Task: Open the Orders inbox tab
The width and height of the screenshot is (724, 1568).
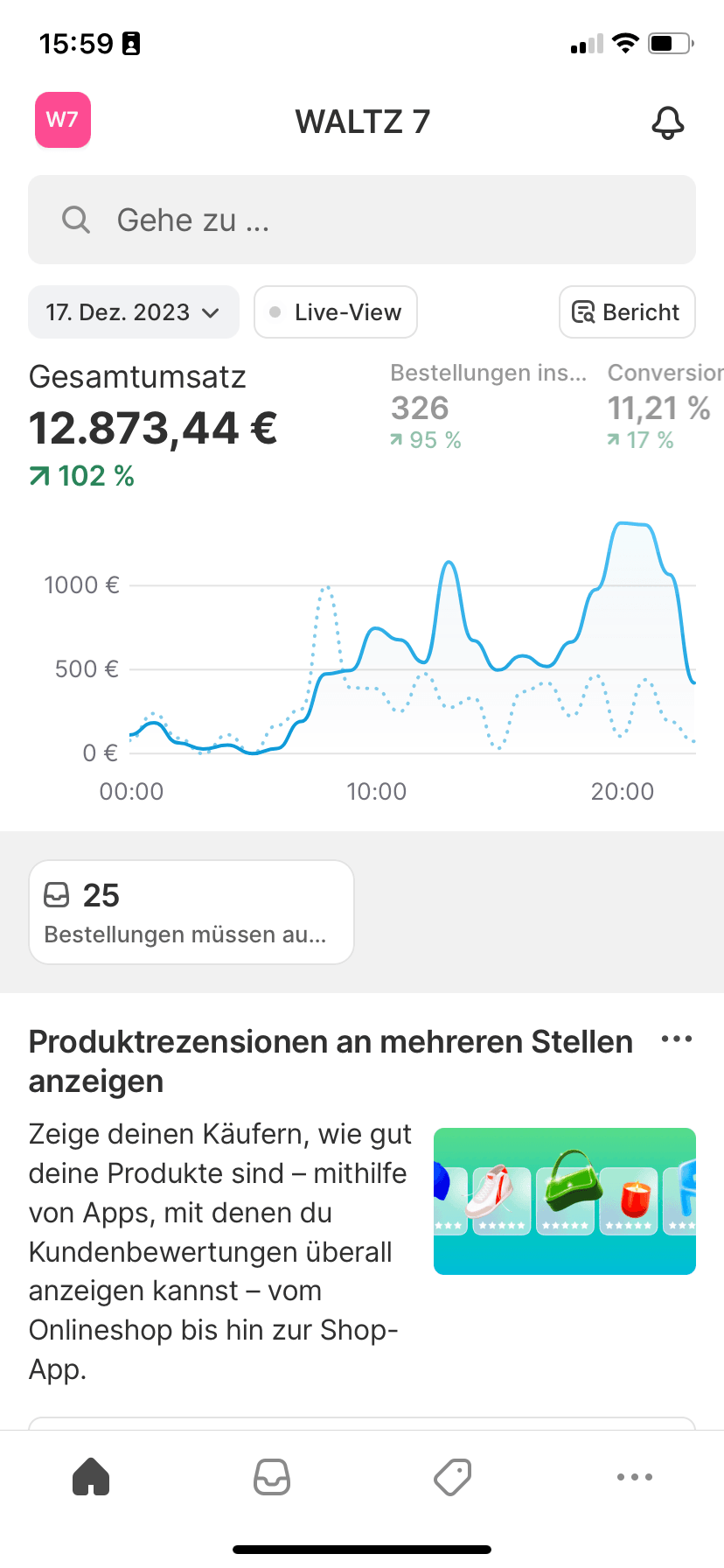Action: coord(272,1477)
